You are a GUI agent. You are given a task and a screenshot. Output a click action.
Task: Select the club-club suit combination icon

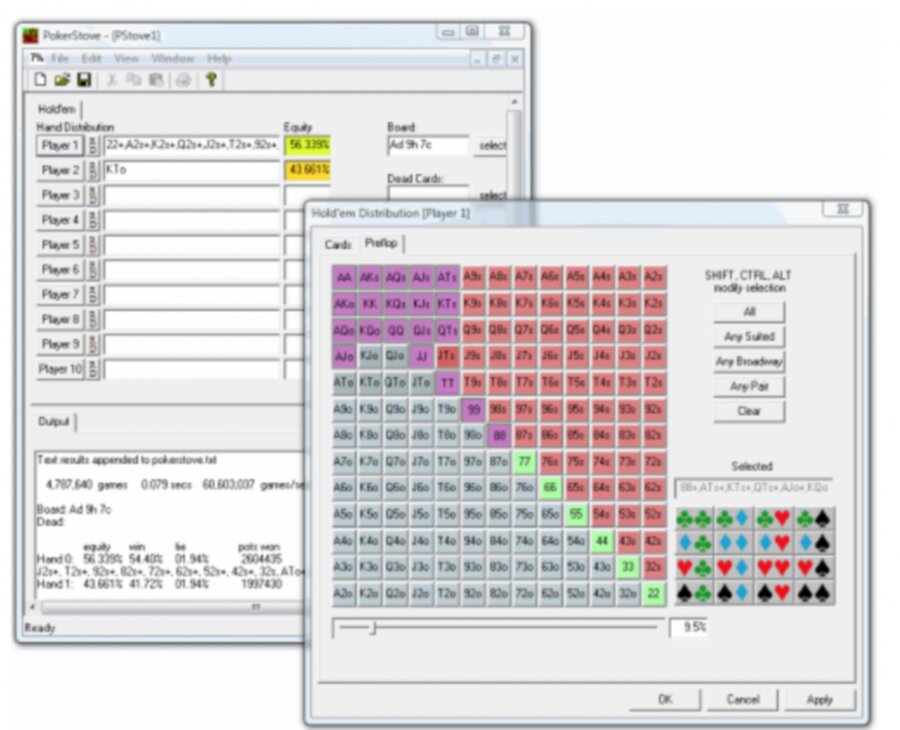[692, 517]
